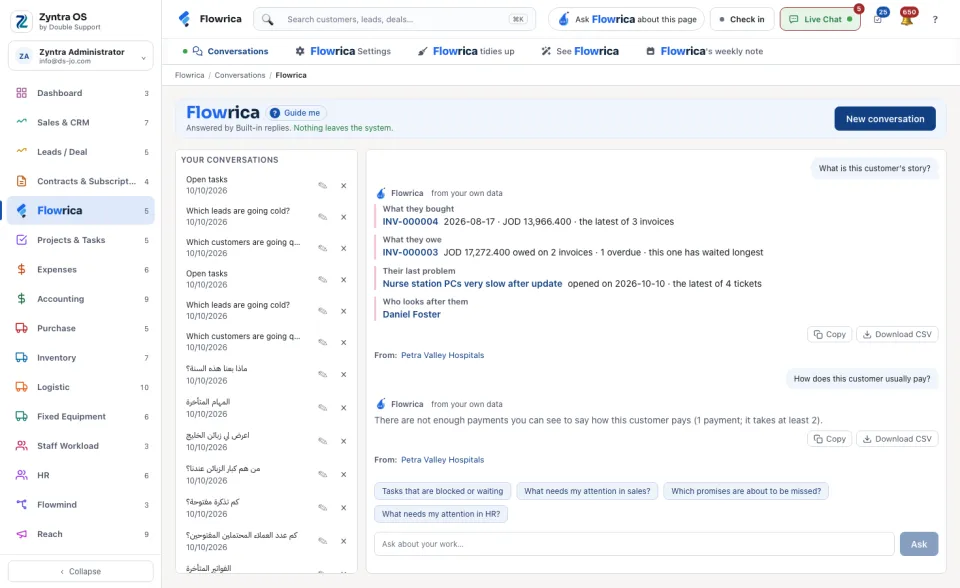
Task: Open Dashboard from the sidebar
Action: click(81, 93)
